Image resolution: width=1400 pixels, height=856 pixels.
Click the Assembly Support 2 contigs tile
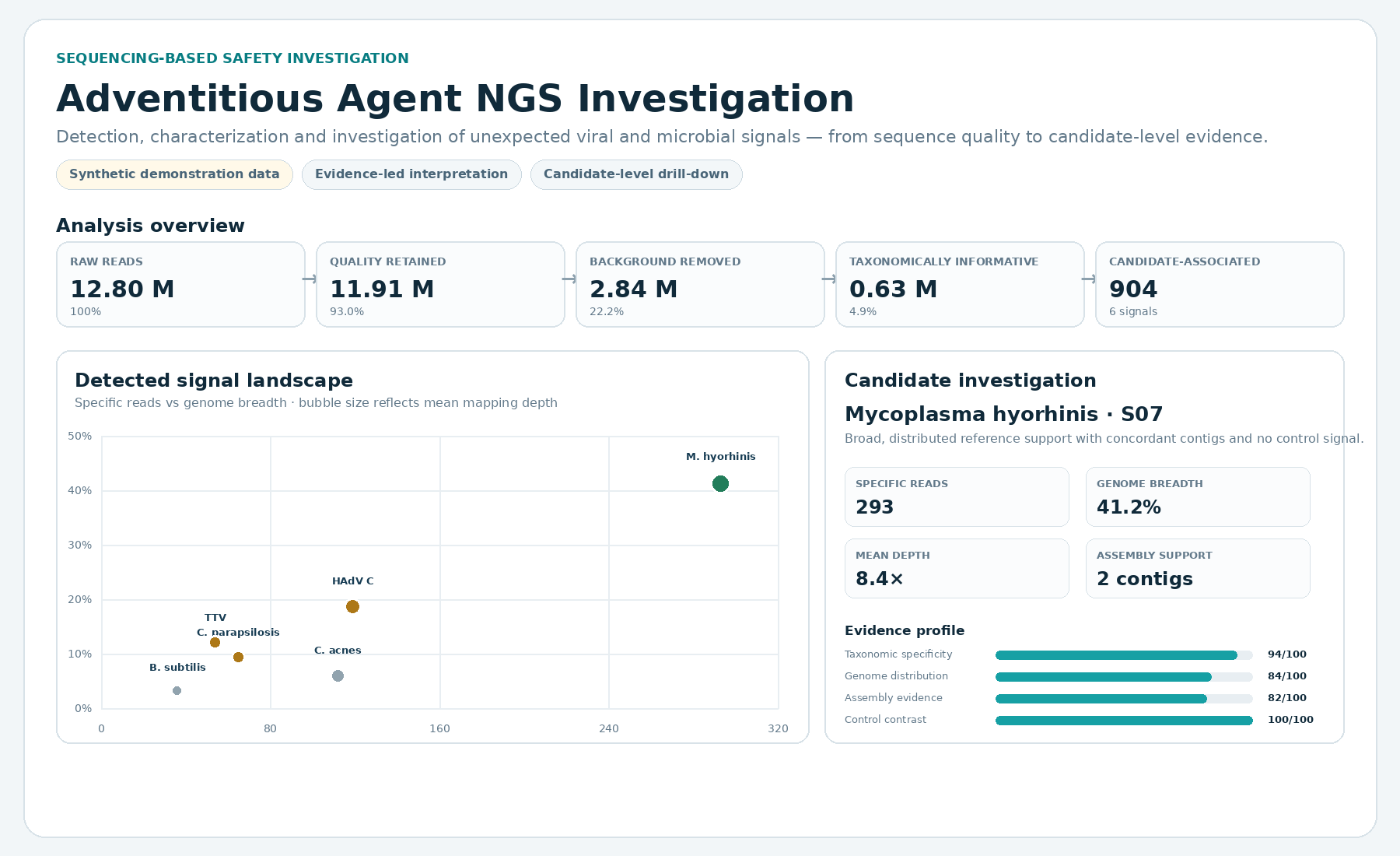pos(1198,569)
